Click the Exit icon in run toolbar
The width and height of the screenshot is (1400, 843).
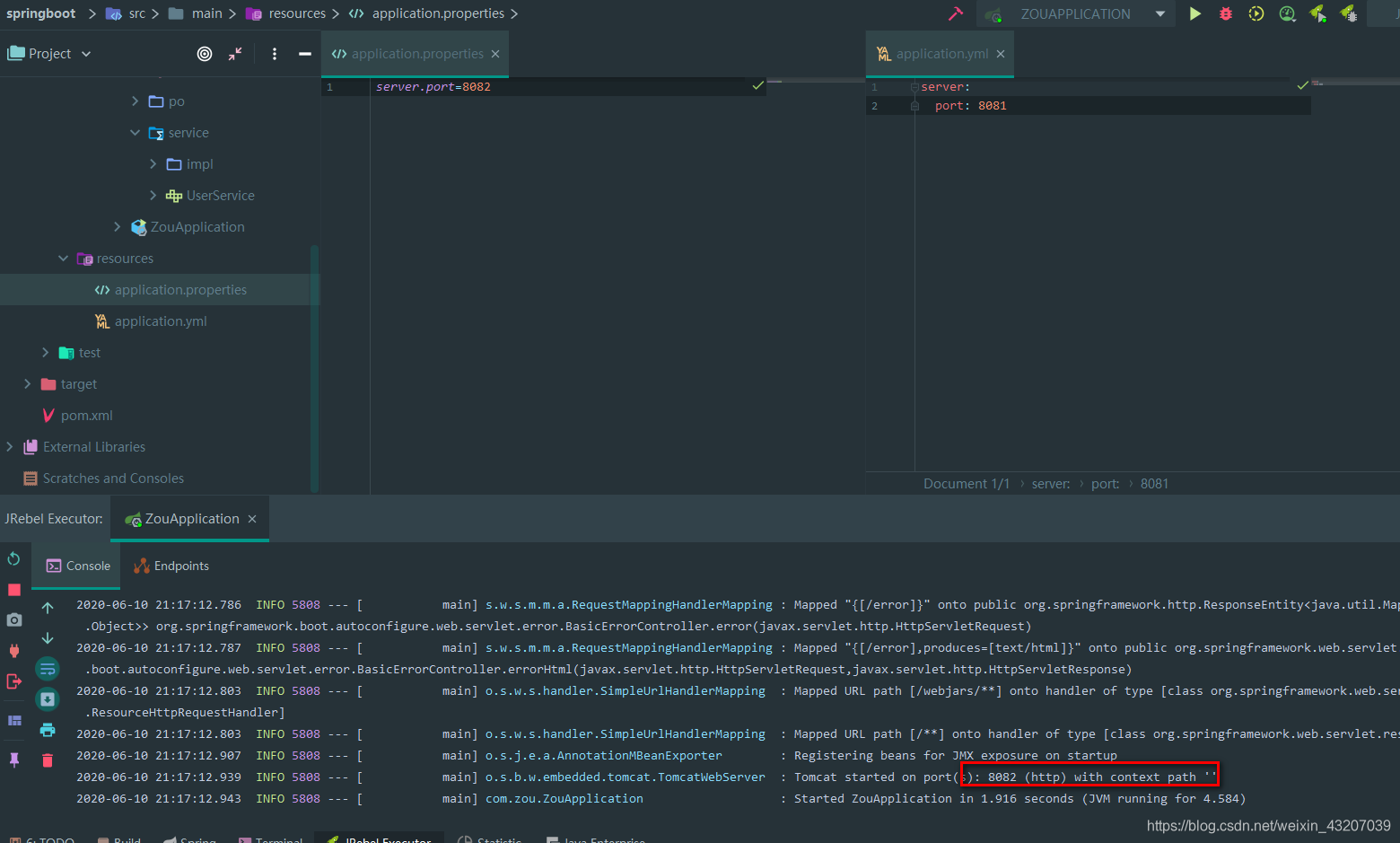(14, 681)
